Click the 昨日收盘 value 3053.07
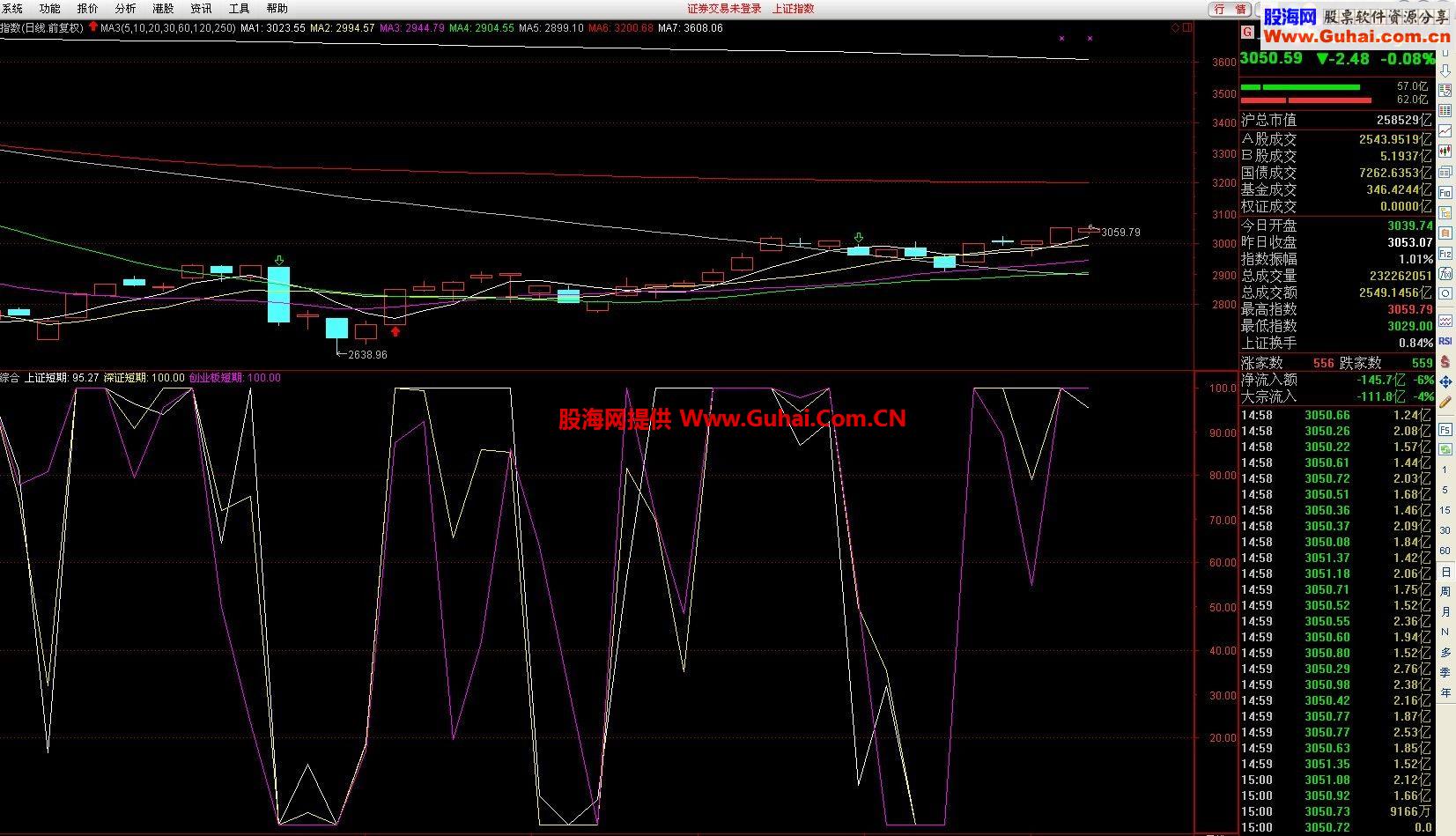Image resolution: width=1456 pixels, height=836 pixels. 1410,242
